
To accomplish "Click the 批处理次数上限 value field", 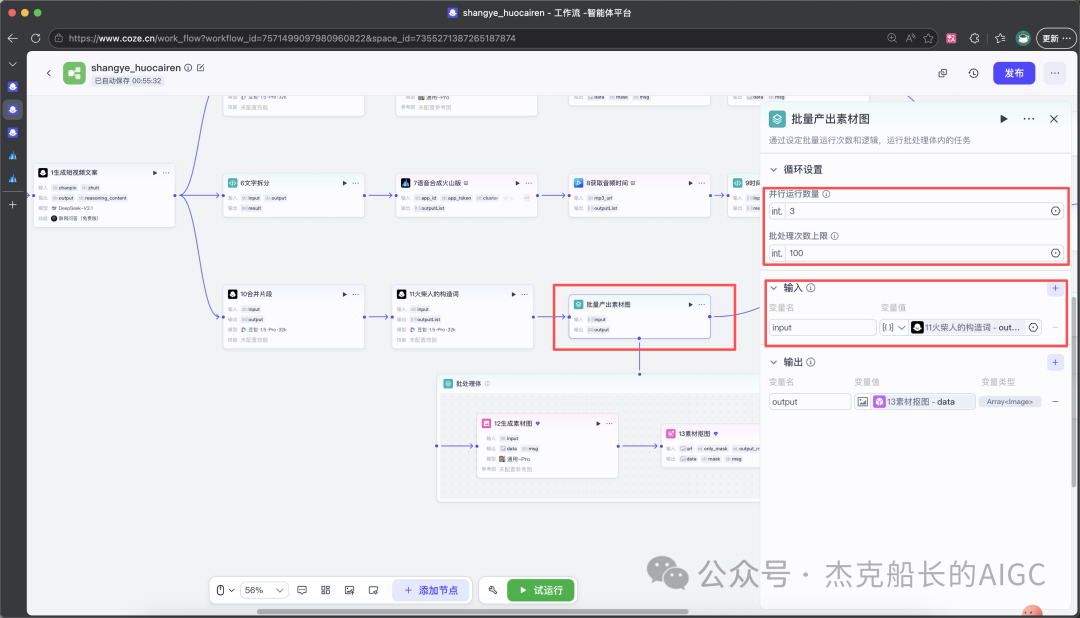I will pyautogui.click(x=916, y=254).
